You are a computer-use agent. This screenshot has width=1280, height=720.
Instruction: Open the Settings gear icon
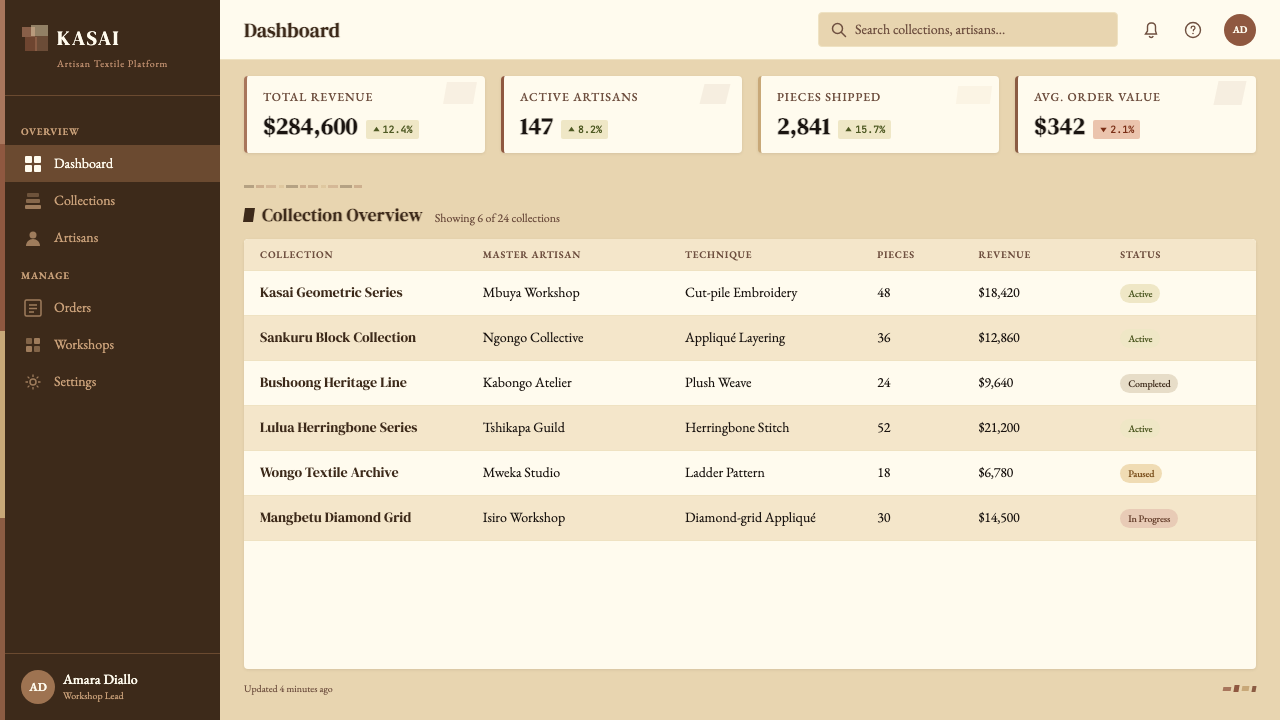(33, 382)
